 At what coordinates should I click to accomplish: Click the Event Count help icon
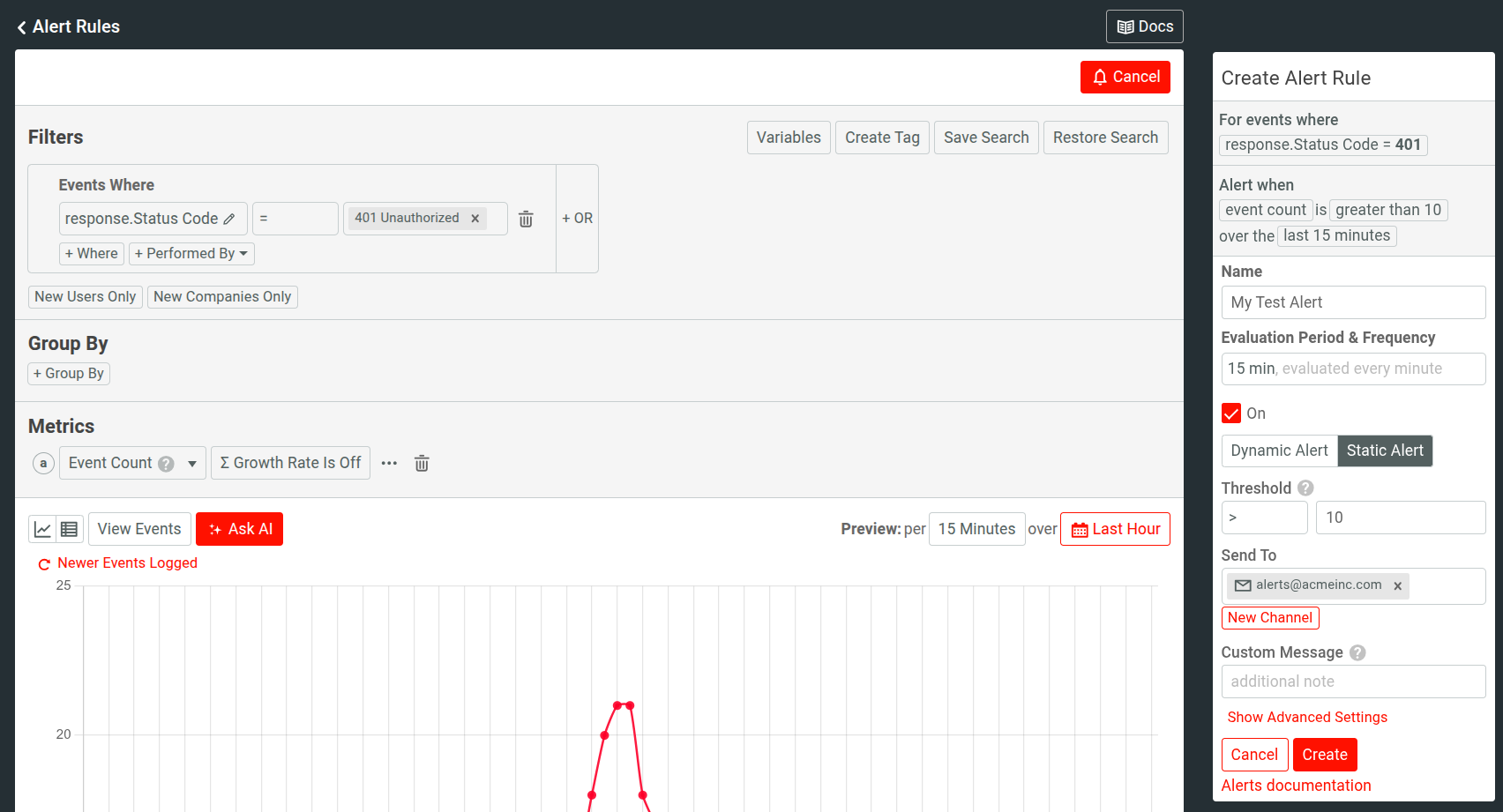pyautogui.click(x=166, y=464)
